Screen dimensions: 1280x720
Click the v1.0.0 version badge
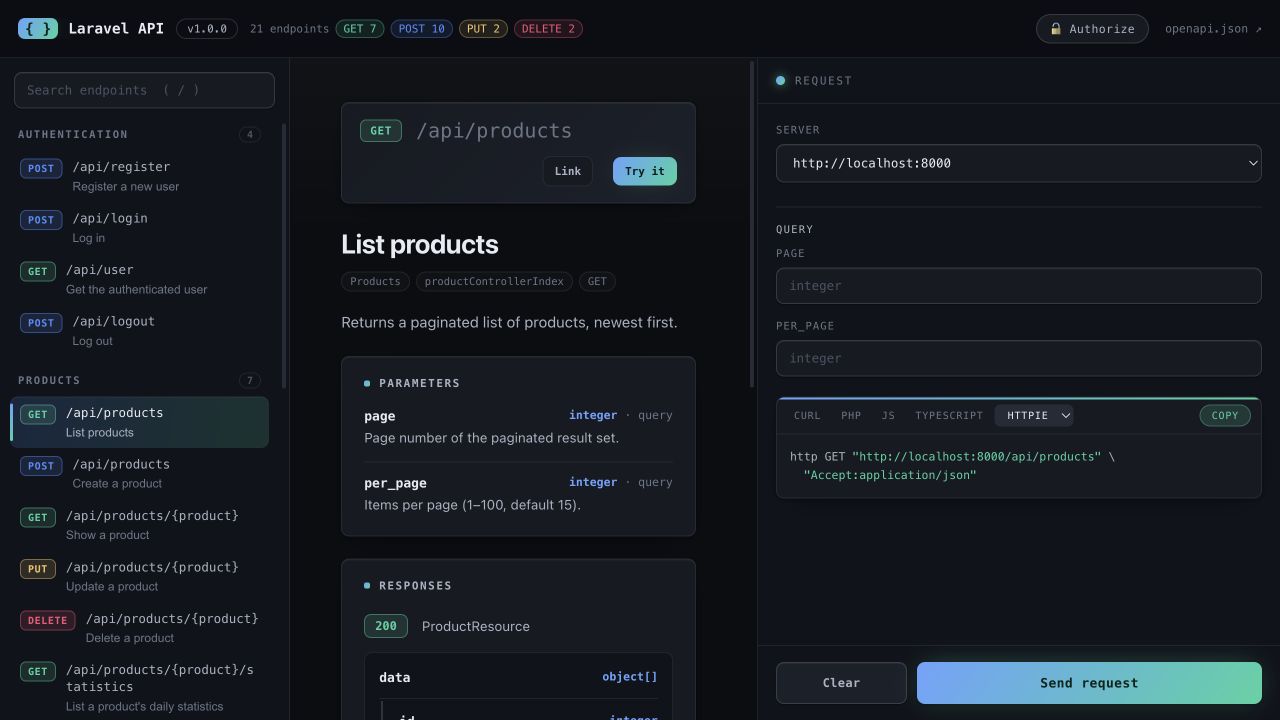pos(207,29)
